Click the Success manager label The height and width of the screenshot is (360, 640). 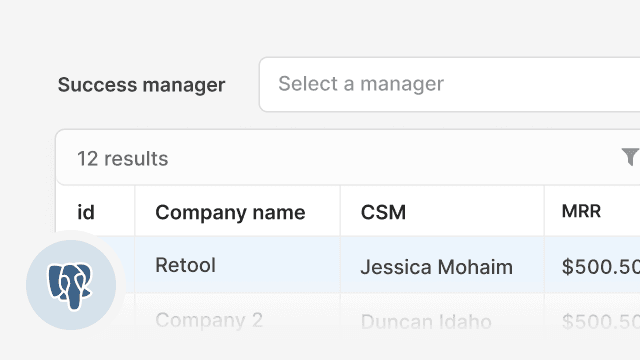141,85
